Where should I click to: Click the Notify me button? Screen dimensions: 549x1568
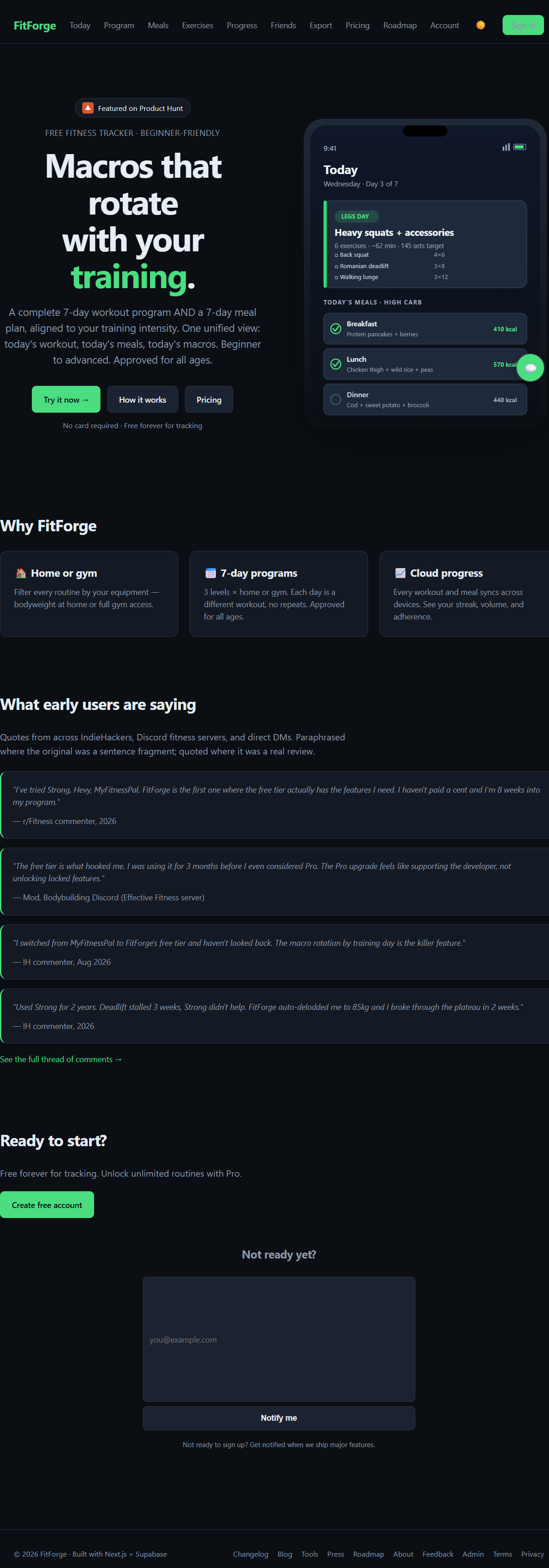279,1418
